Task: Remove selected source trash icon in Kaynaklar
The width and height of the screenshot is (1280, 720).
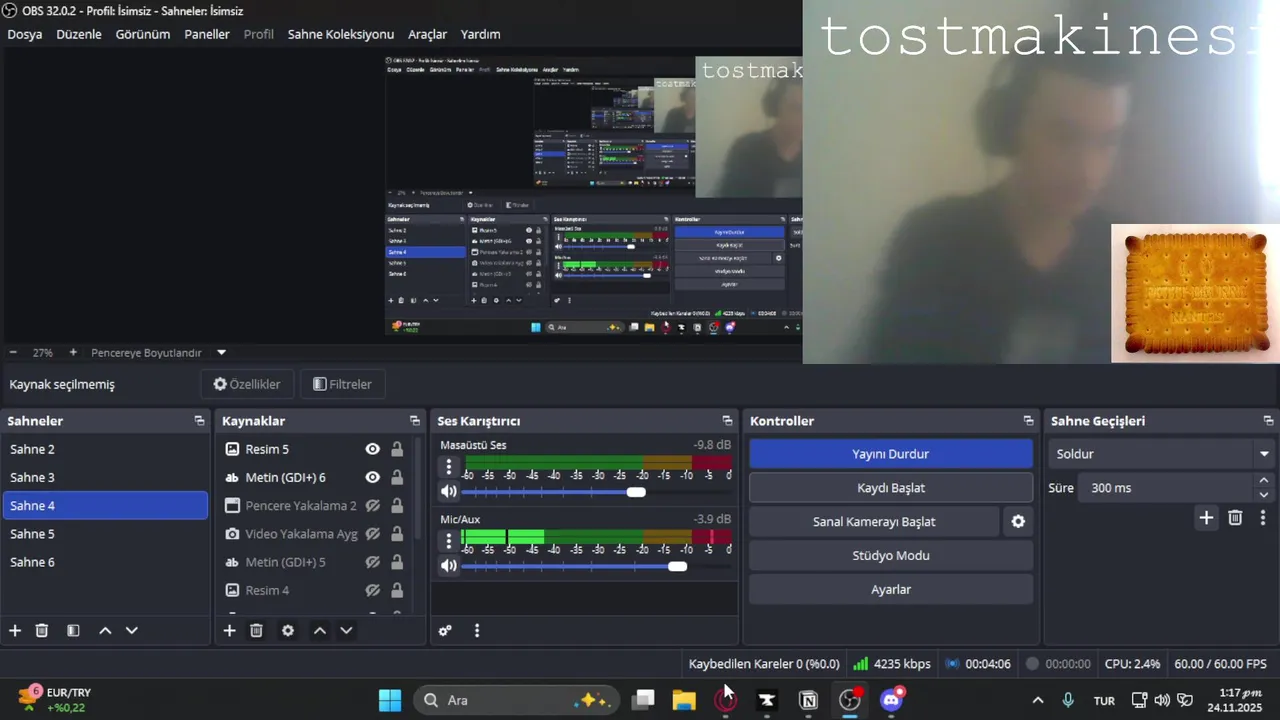Action: tap(256, 631)
